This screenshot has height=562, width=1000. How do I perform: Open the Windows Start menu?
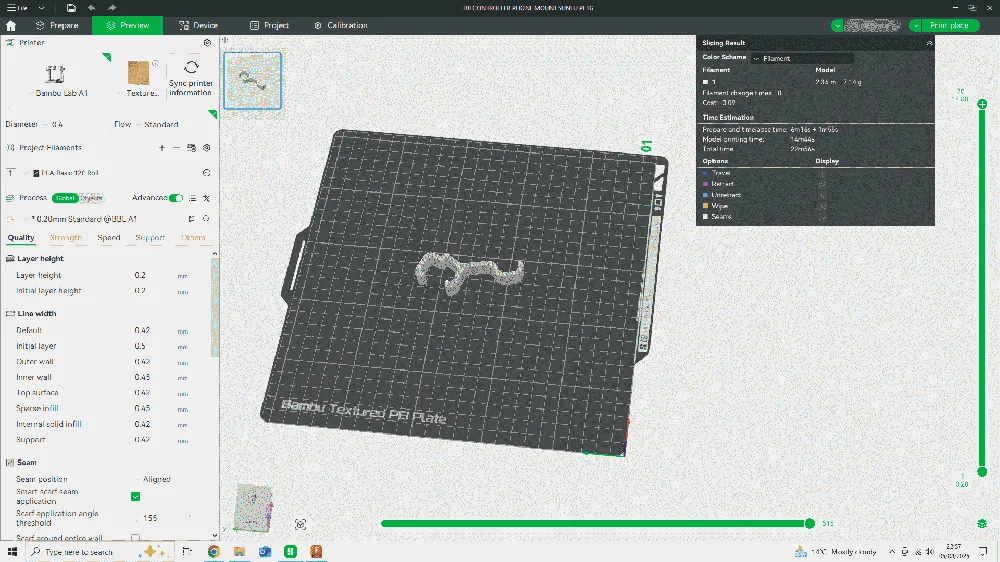[12, 552]
